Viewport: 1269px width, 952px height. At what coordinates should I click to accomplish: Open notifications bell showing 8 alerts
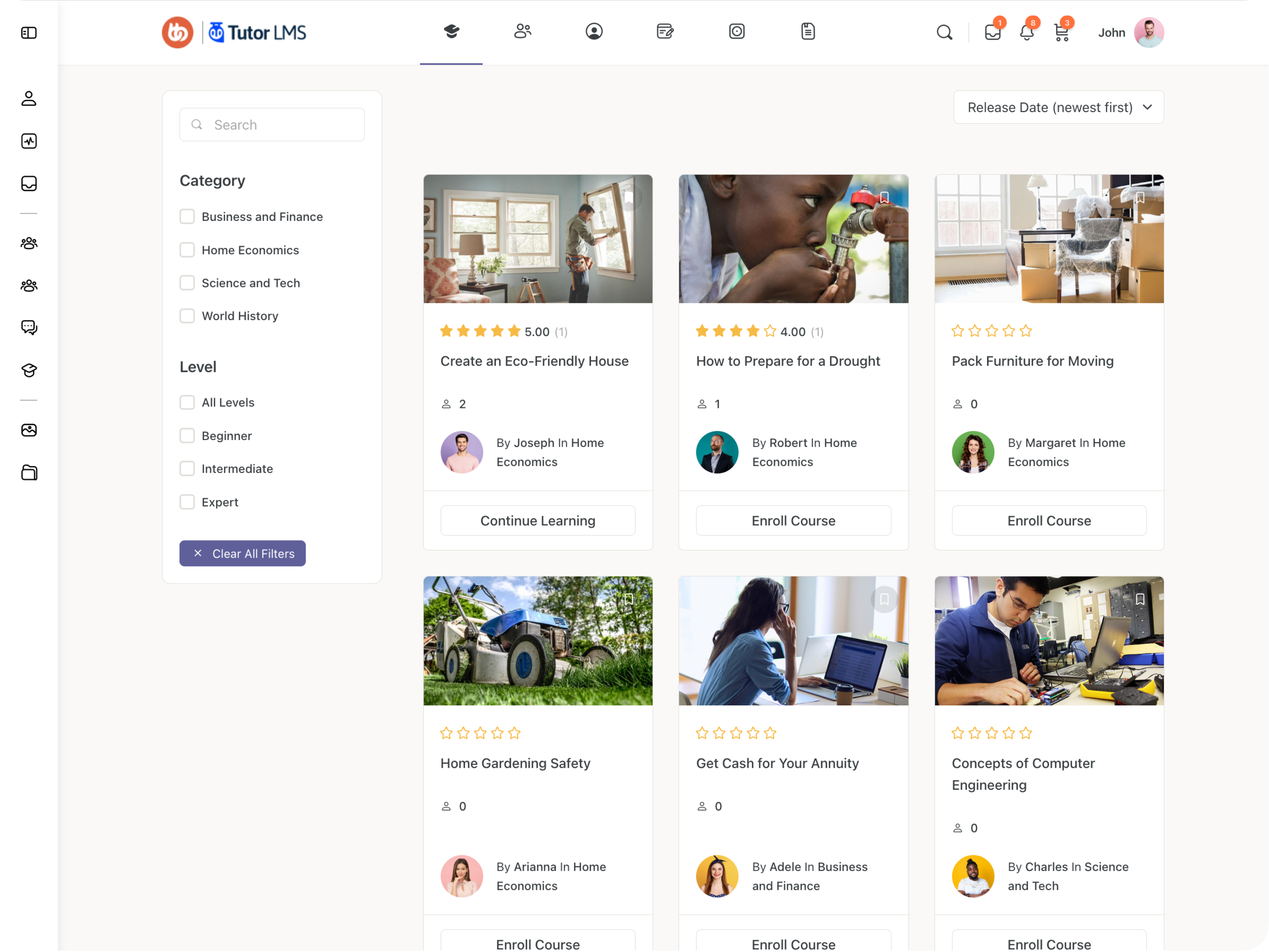click(x=1027, y=33)
